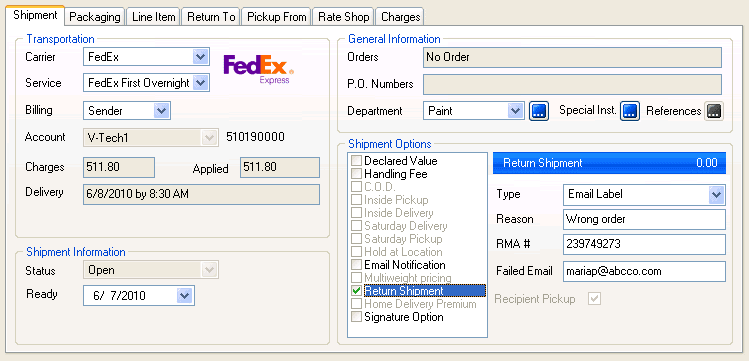Toggle the Saturday Delivery checkbox
This screenshot has width=749, height=361.
coord(356,226)
